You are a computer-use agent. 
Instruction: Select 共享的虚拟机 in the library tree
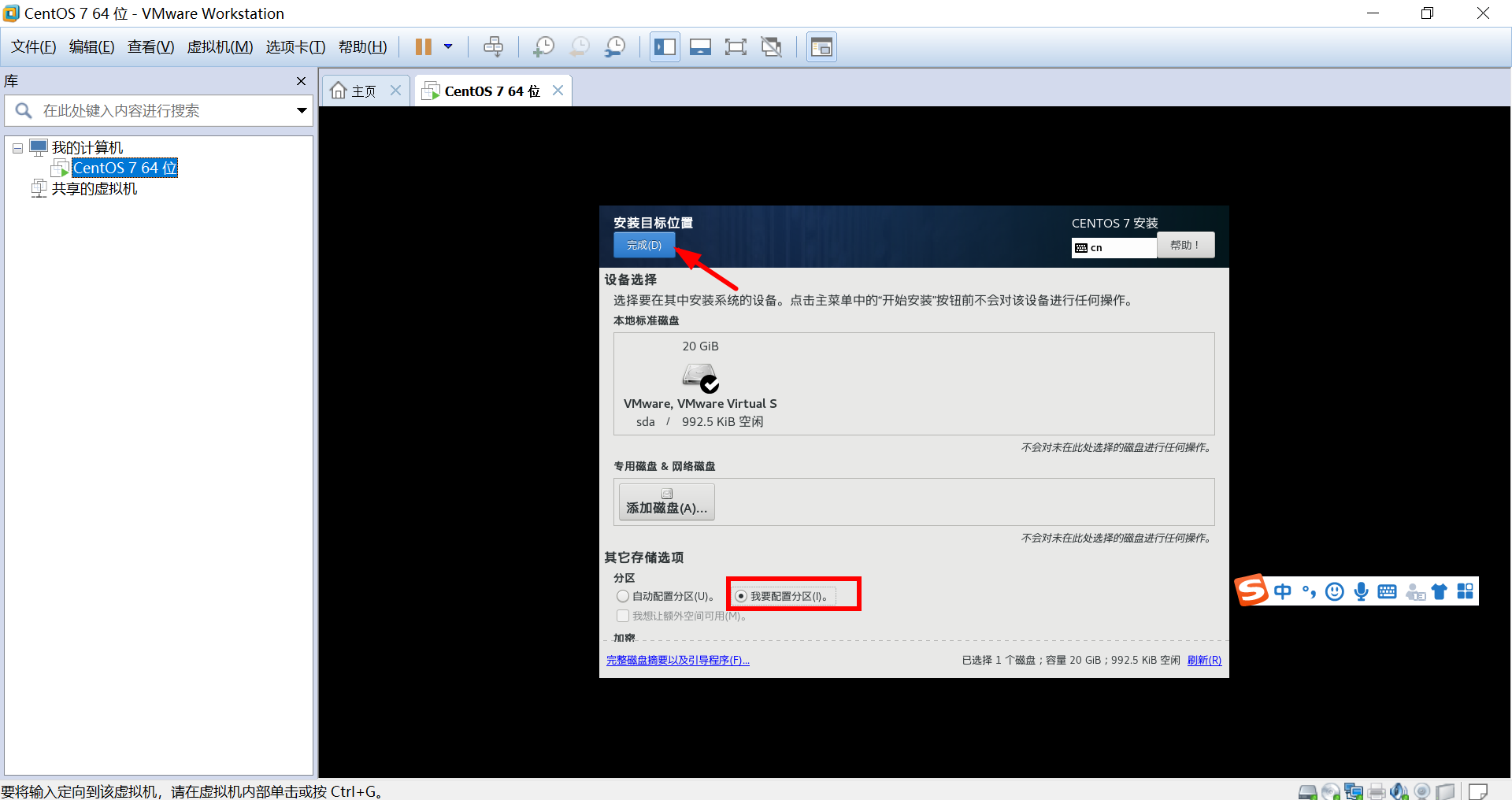click(x=94, y=189)
